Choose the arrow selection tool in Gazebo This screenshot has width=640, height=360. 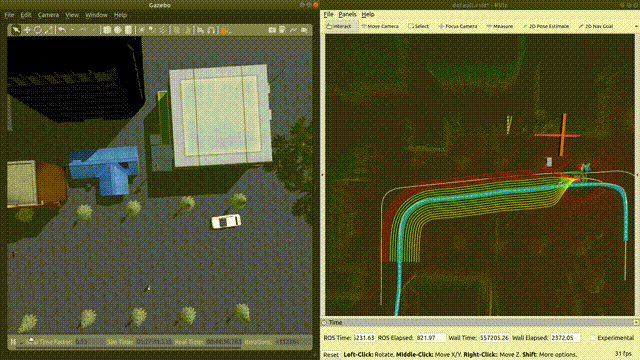(16, 30)
